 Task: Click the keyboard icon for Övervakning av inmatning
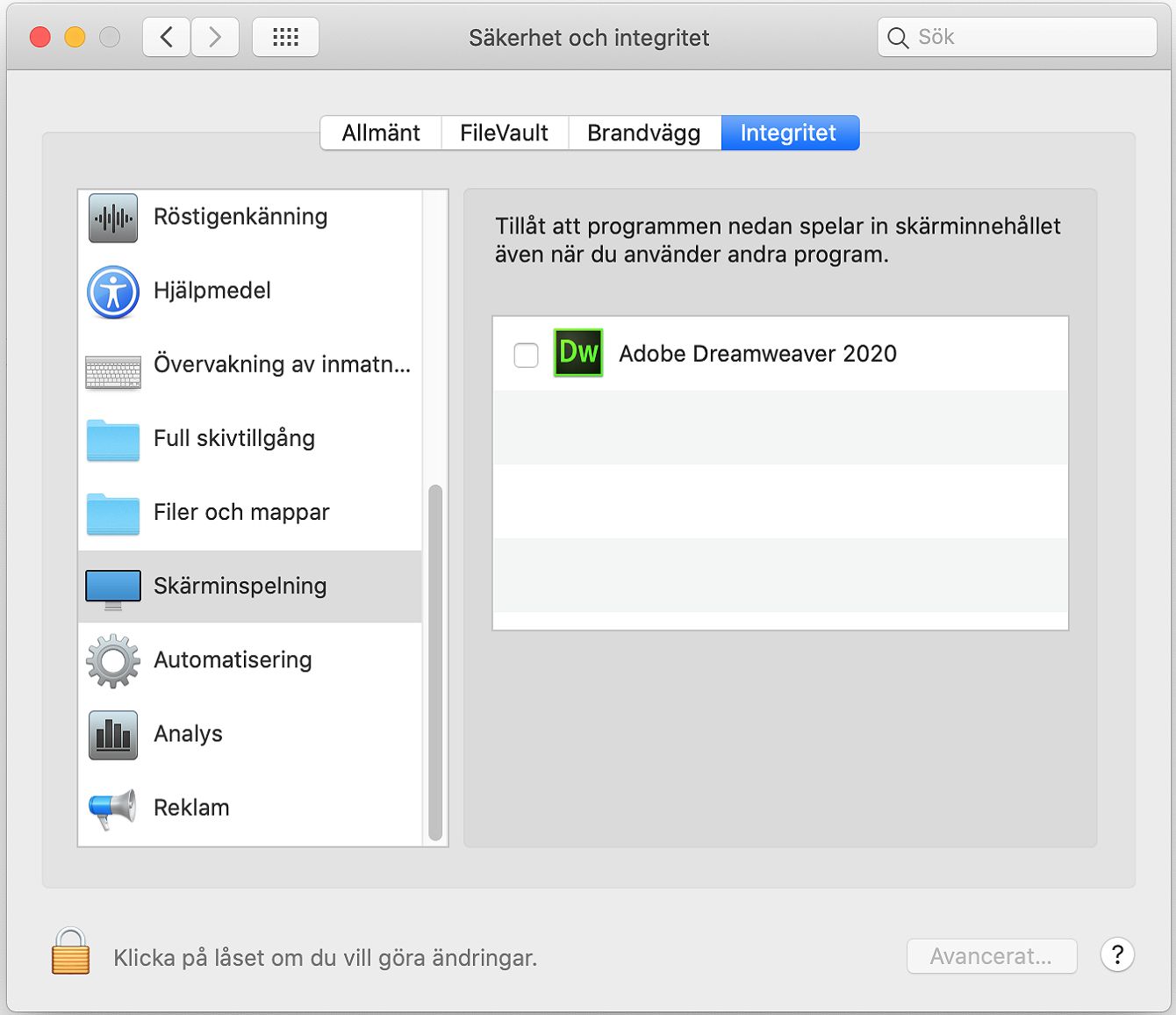113,371
